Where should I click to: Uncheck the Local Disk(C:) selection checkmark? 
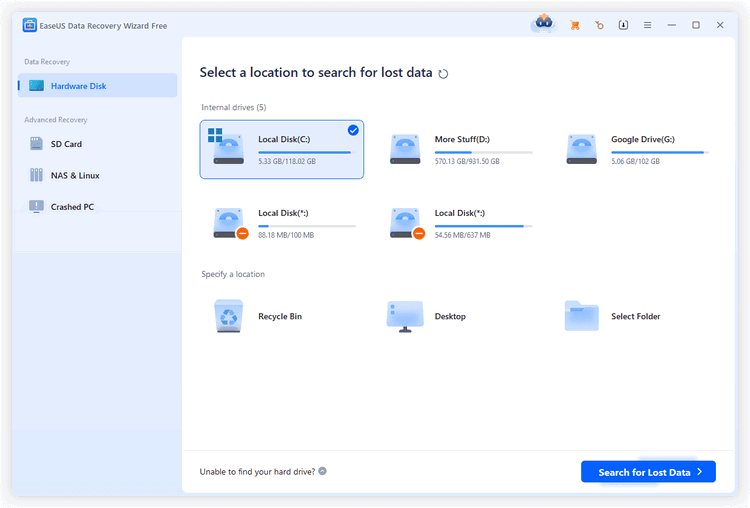coord(353,130)
